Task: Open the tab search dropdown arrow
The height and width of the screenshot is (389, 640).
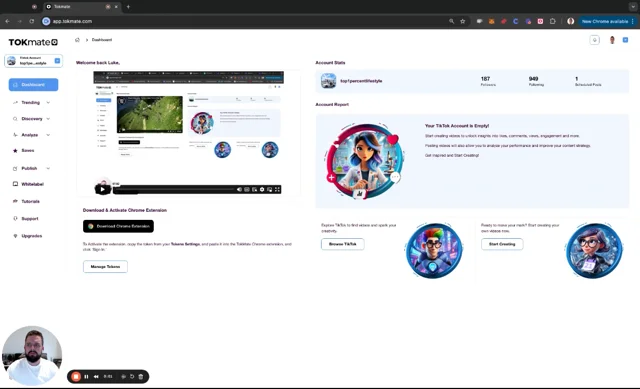Action: pyautogui.click(x=633, y=7)
